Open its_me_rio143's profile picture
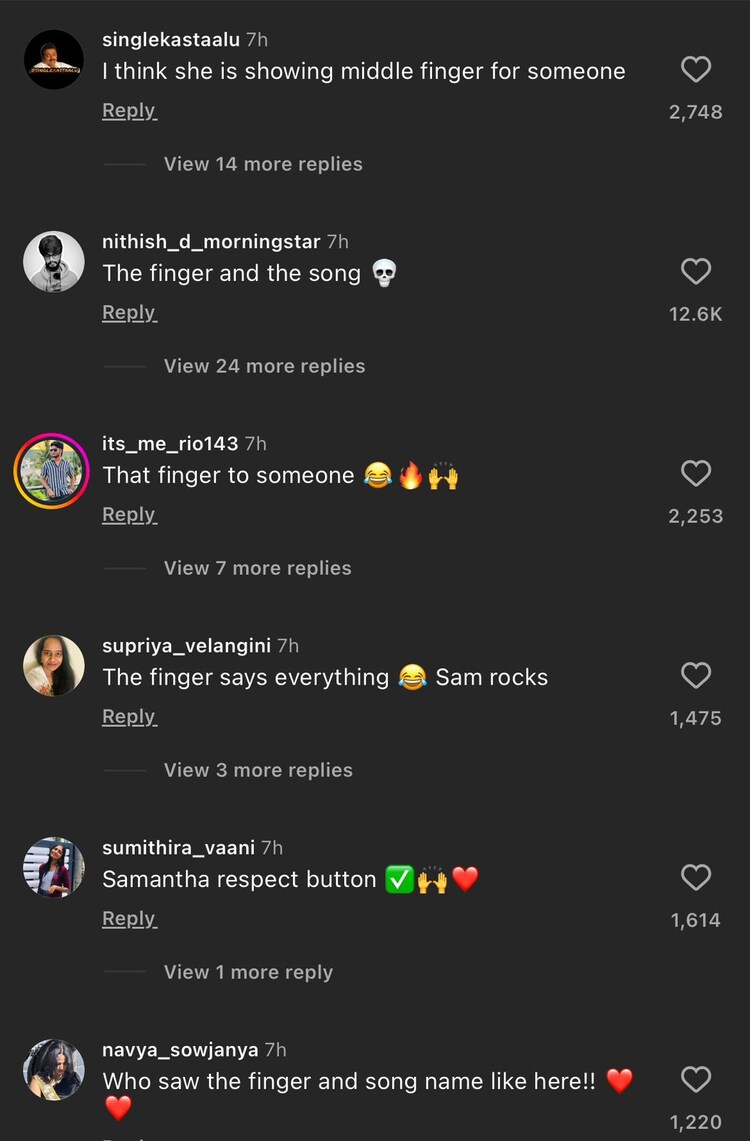 coord(51,464)
